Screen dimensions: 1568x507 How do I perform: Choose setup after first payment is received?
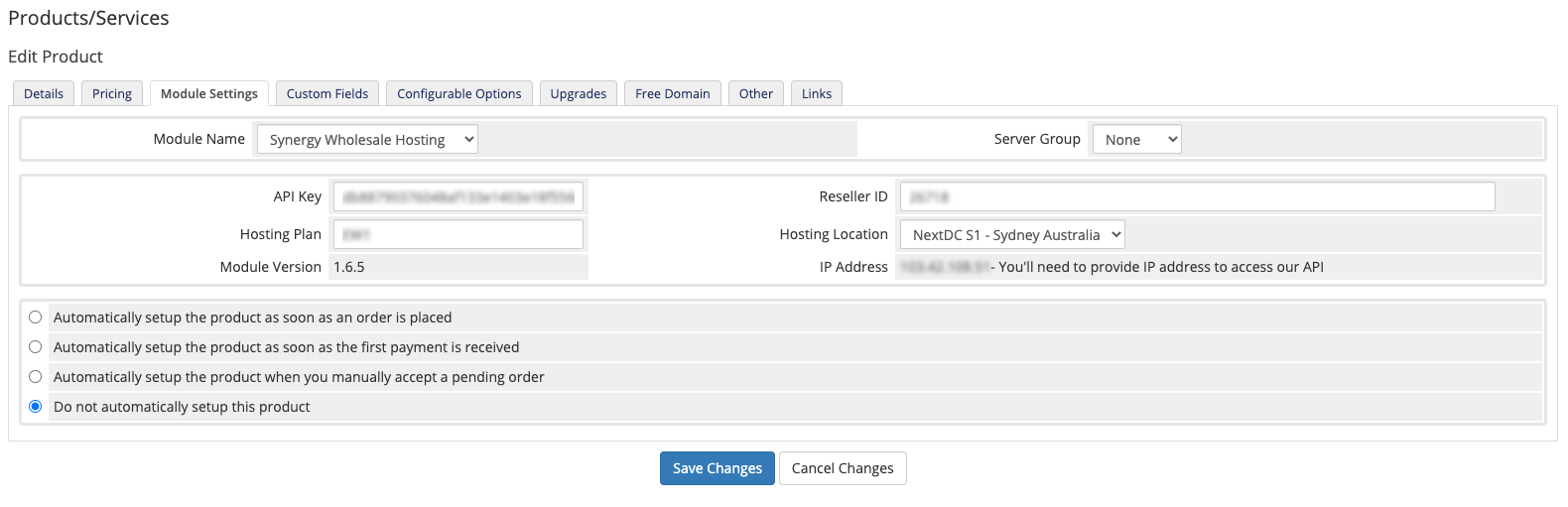click(x=36, y=347)
